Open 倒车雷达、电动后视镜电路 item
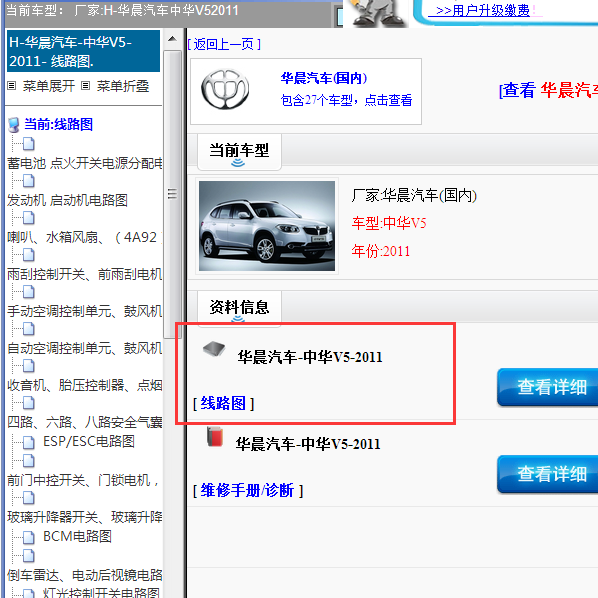 coord(85,575)
